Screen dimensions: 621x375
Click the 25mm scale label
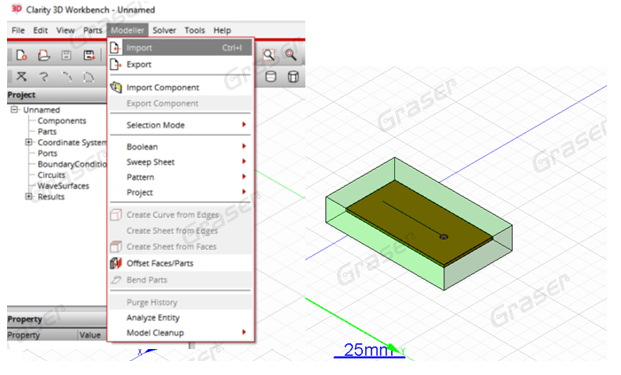(x=368, y=350)
